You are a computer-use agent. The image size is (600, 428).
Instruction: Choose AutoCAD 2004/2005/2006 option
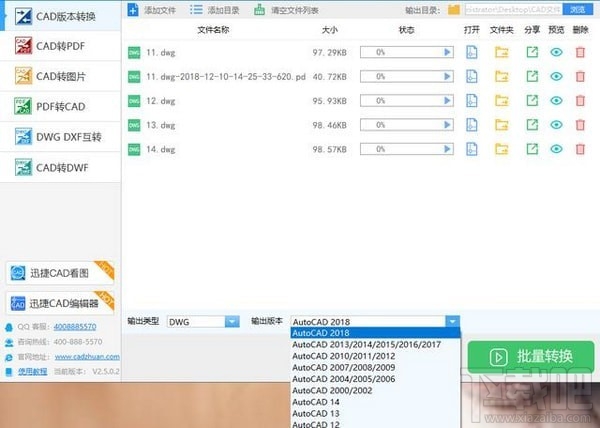(375, 379)
